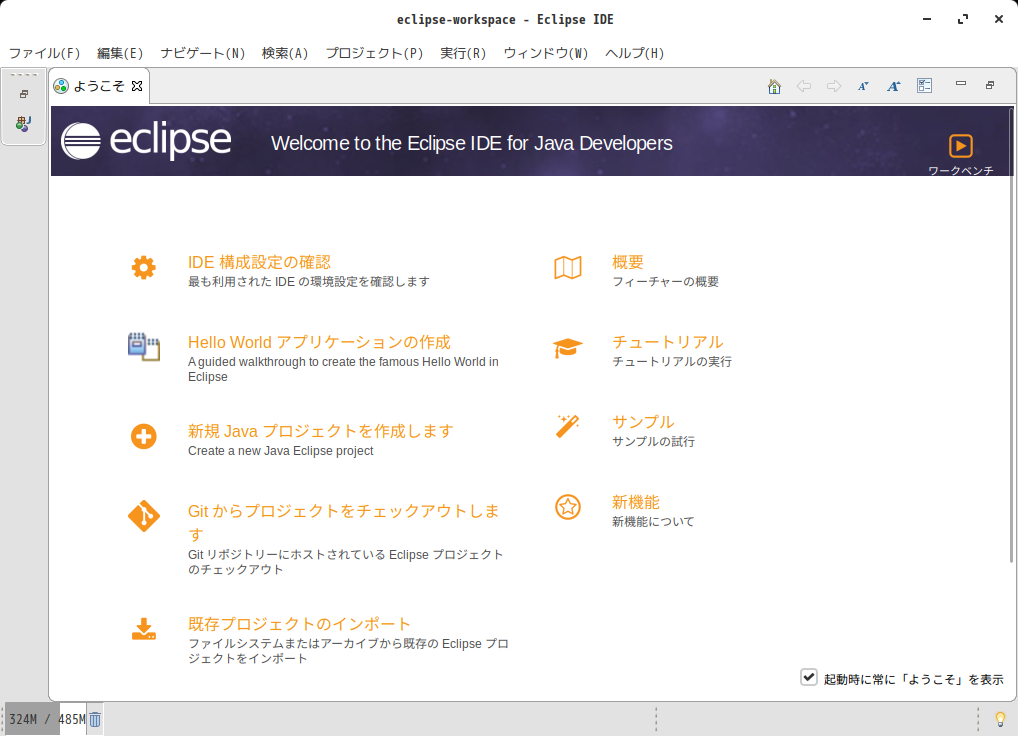Run garbage collector trash icon
The image size is (1018, 736).
coord(95,719)
